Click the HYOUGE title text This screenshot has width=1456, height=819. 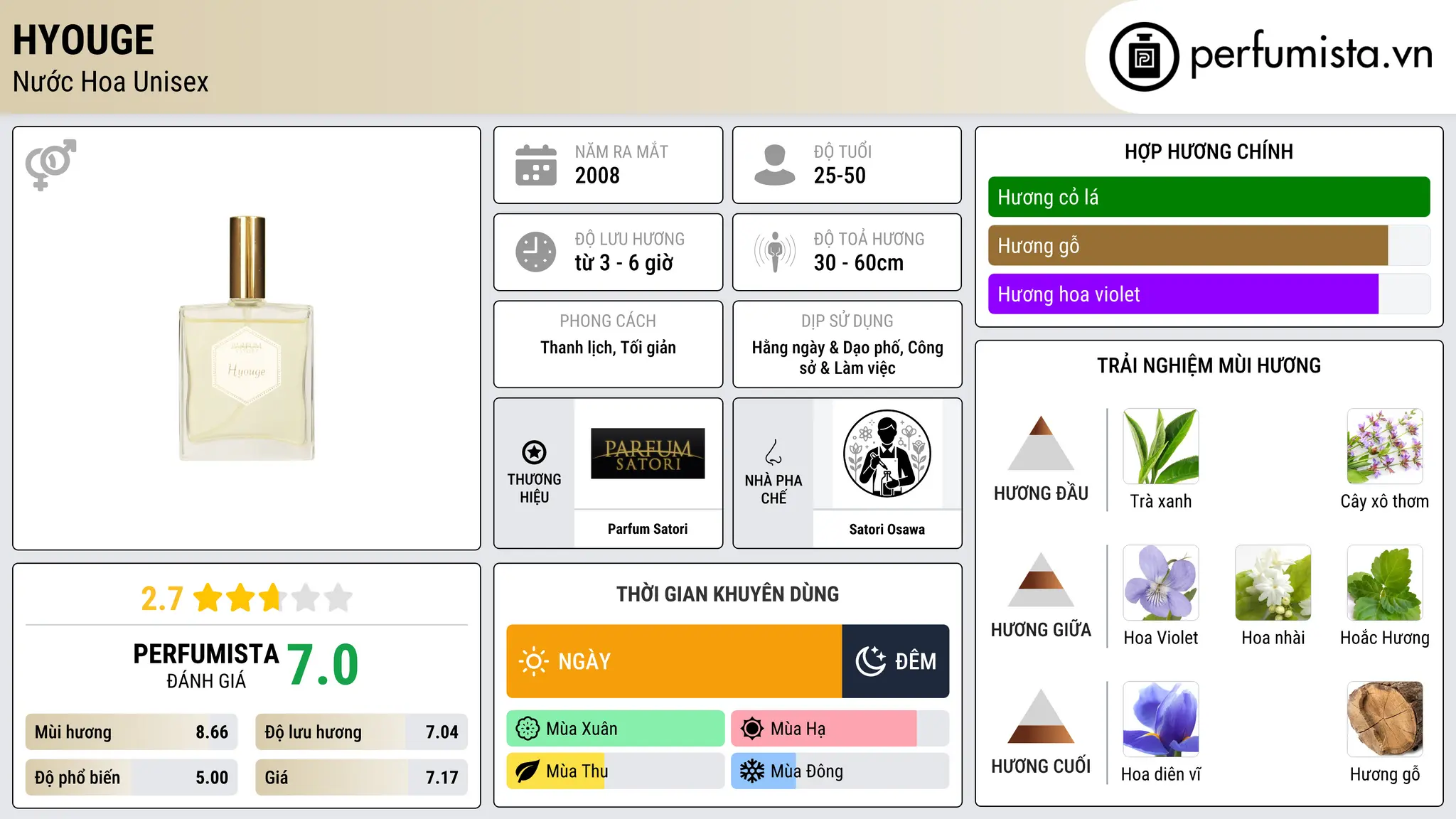point(83,40)
